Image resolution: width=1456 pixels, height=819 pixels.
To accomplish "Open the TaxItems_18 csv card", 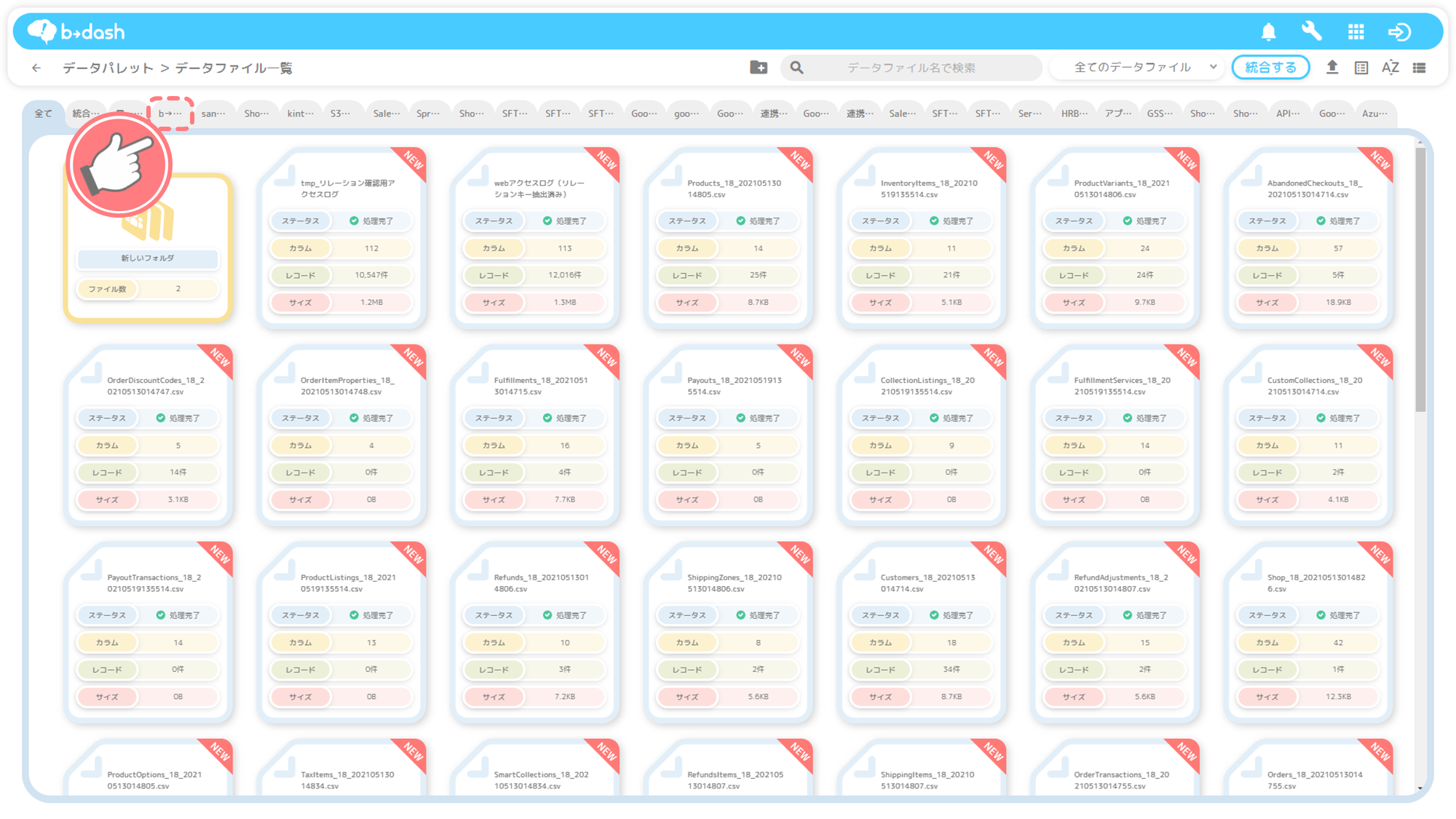I will (x=341, y=768).
